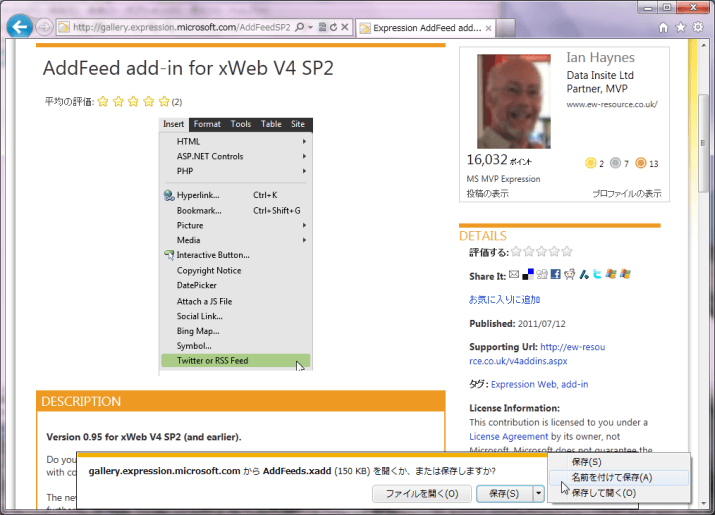Share on Twitter icon
The height and width of the screenshot is (515, 715).
click(x=597, y=274)
